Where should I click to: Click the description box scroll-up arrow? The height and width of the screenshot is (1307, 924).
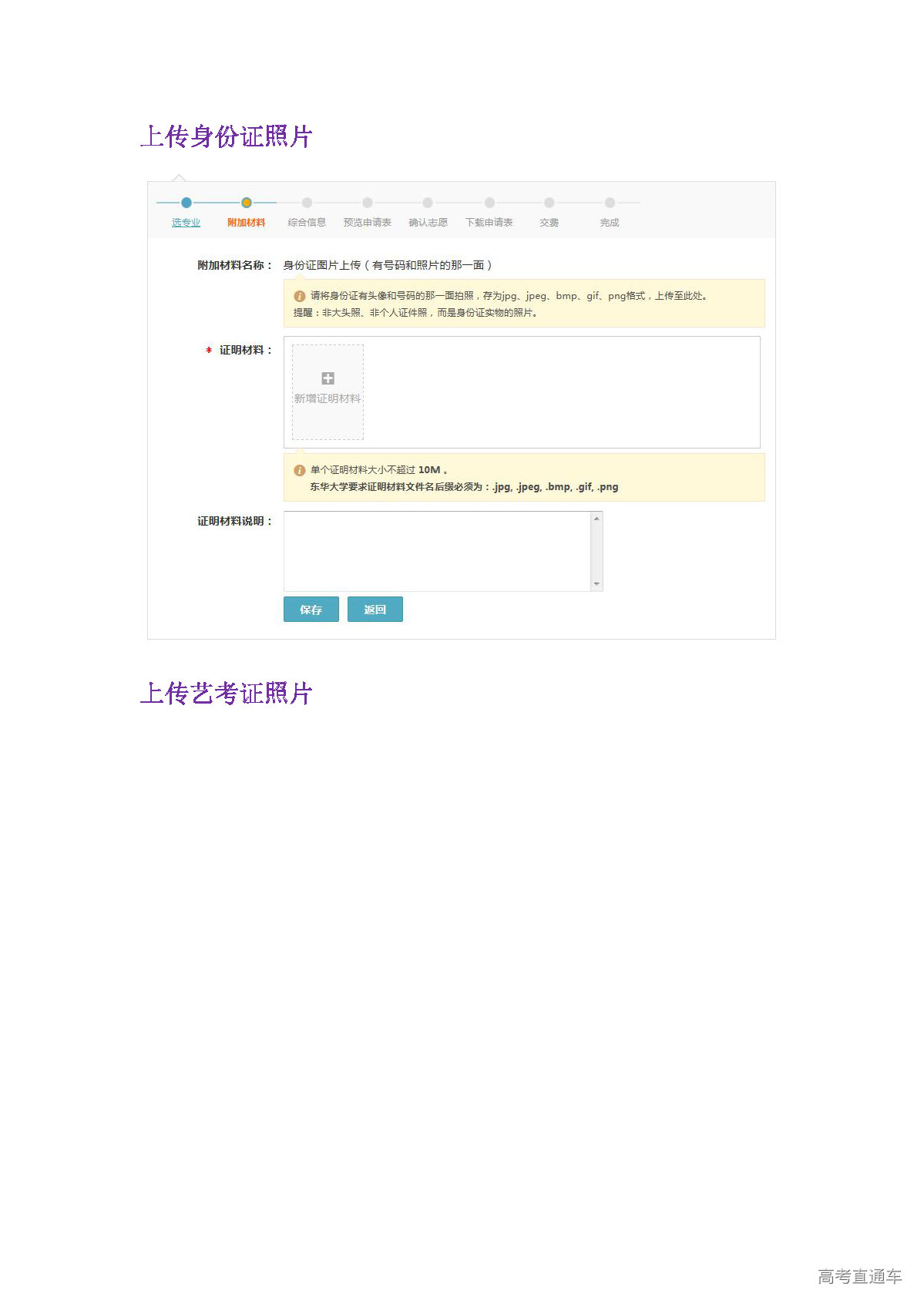click(x=596, y=519)
